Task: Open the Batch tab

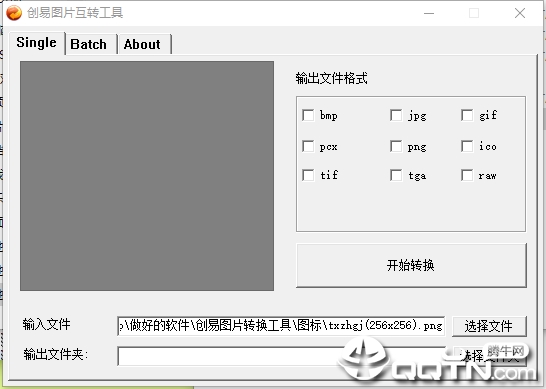Action: (91, 44)
